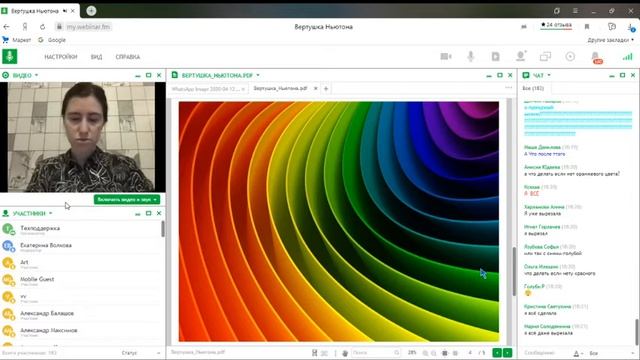The image size is (640, 360).
Task: Open a new browser tab
Action: click(x=91, y=11)
